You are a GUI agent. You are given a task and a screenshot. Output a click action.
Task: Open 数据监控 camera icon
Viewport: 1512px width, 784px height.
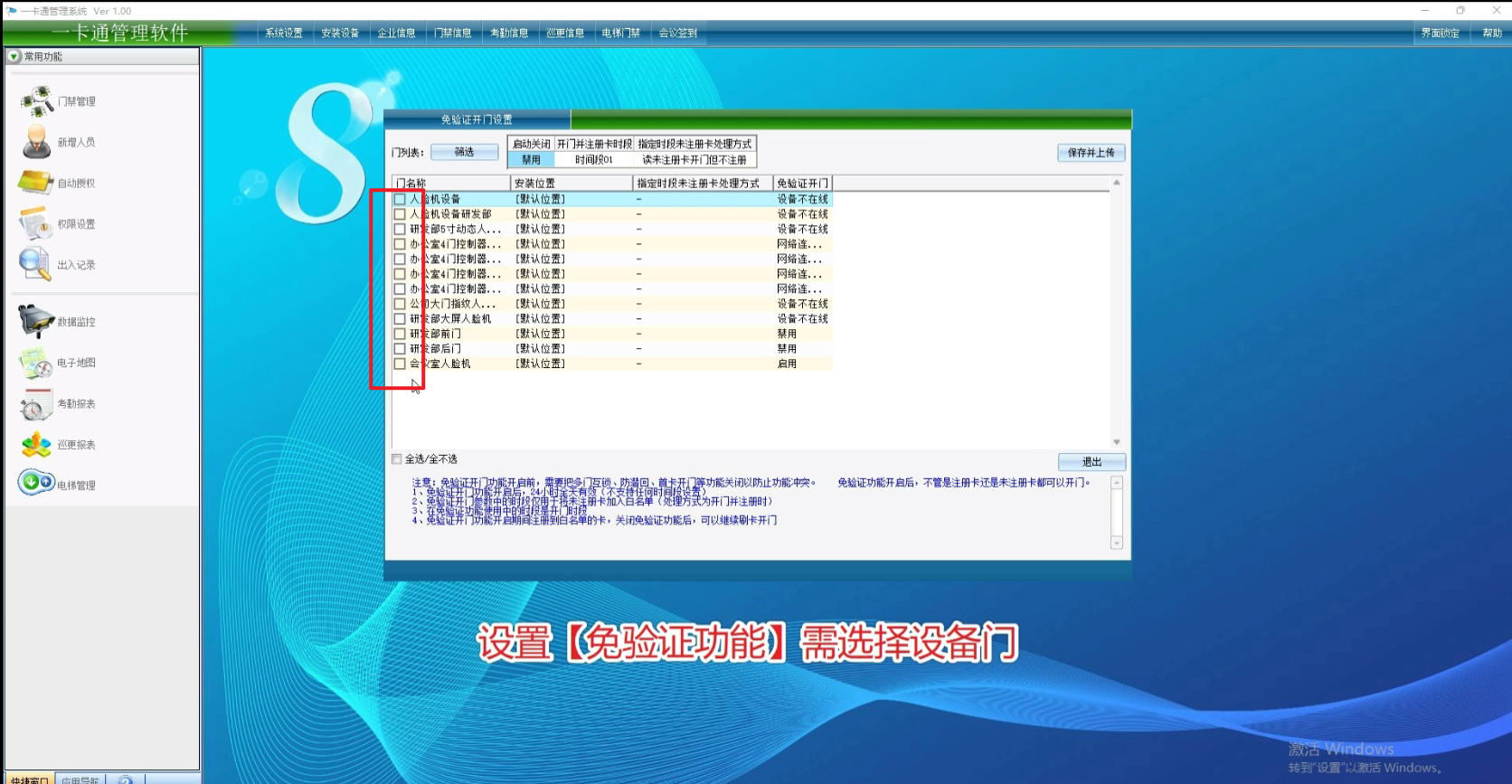point(36,321)
